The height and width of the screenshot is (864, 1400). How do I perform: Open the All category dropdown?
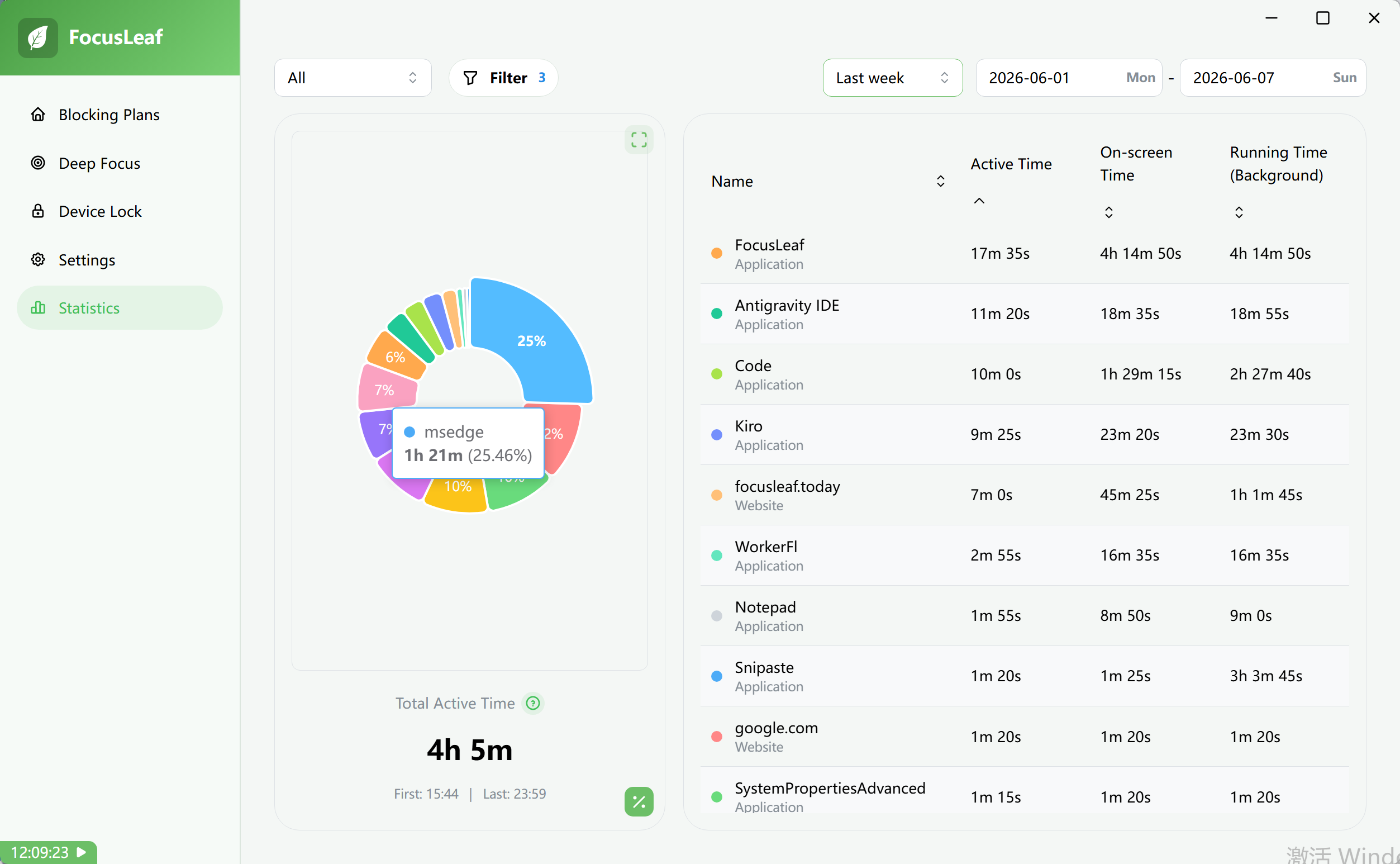coord(353,78)
